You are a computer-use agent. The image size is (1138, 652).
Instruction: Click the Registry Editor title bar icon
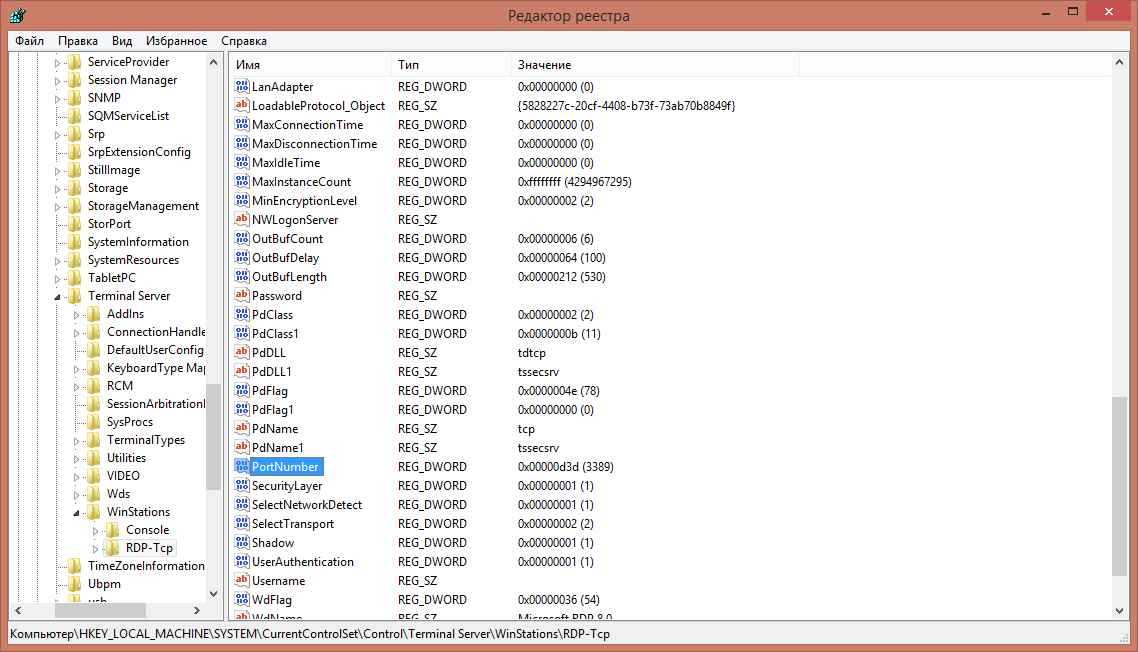[x=17, y=16]
